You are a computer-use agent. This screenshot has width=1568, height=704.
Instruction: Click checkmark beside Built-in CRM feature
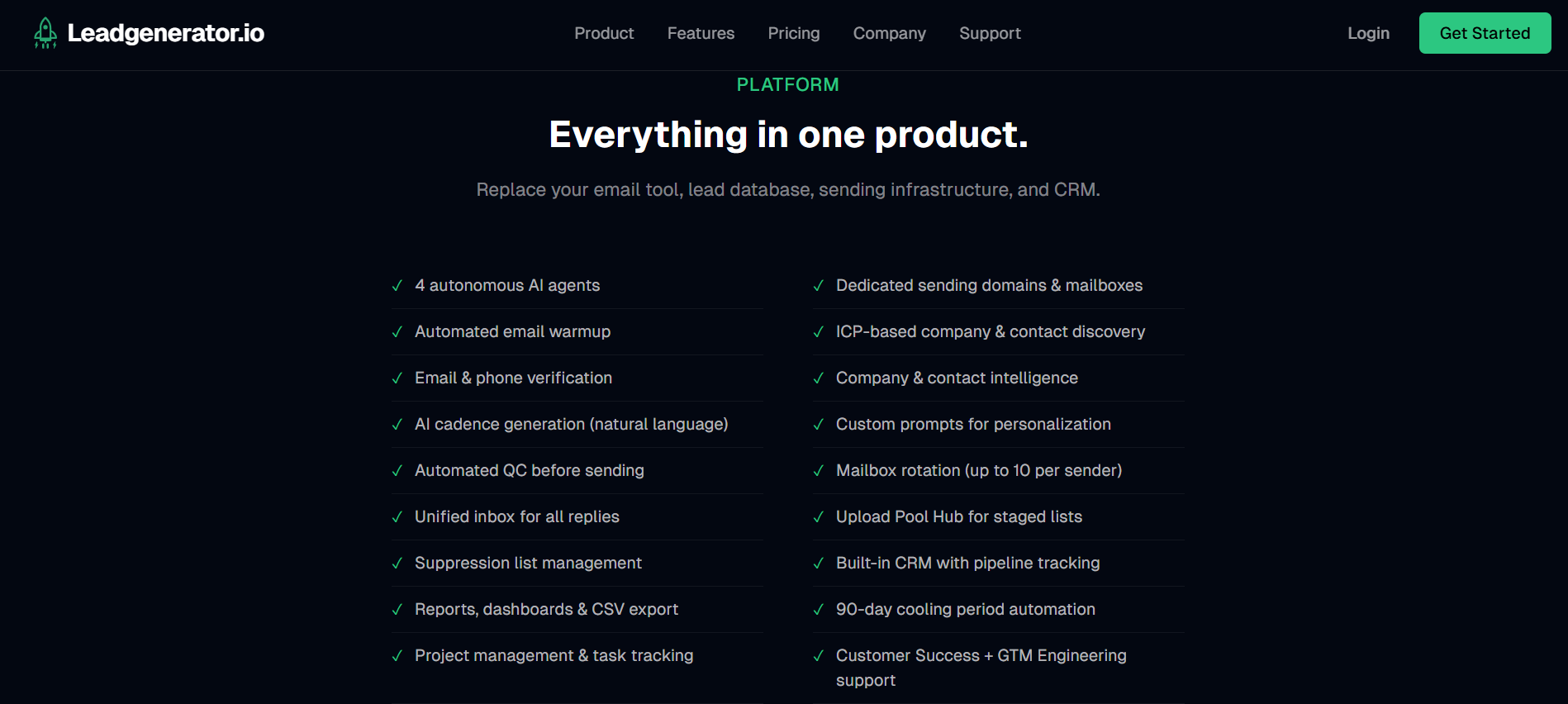click(819, 564)
